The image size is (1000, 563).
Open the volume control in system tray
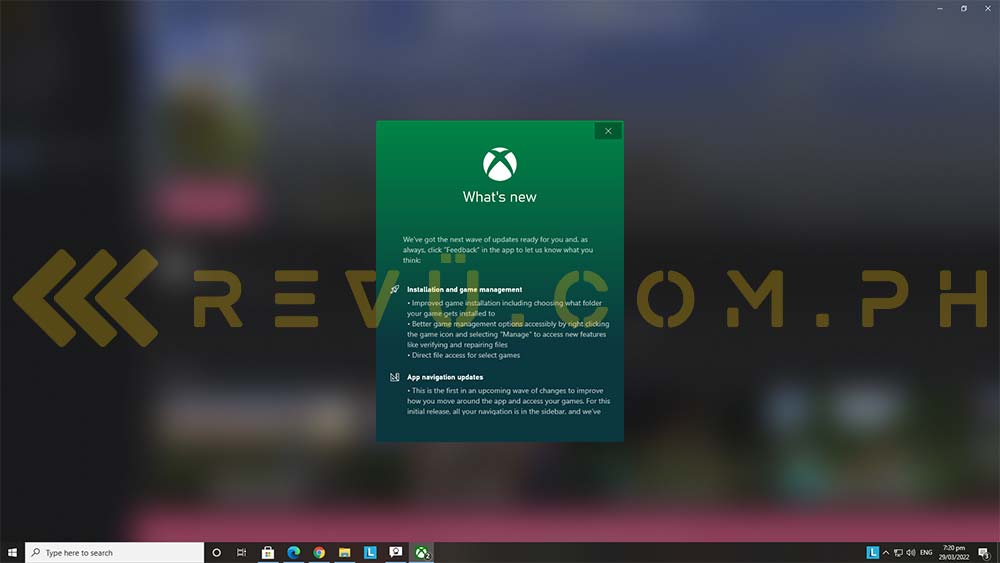tap(911, 552)
